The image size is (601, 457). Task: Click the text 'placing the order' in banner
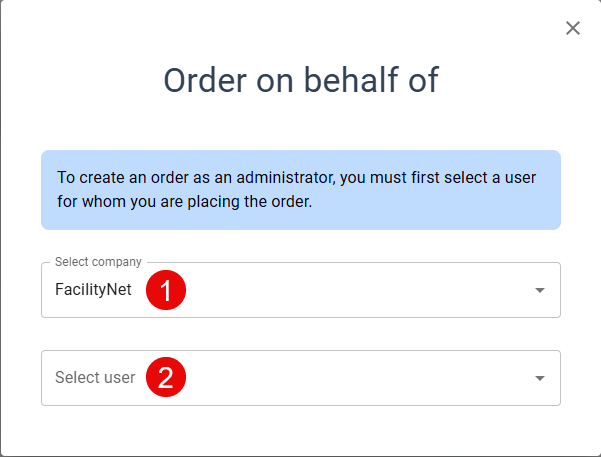pyautogui.click(x=250, y=202)
